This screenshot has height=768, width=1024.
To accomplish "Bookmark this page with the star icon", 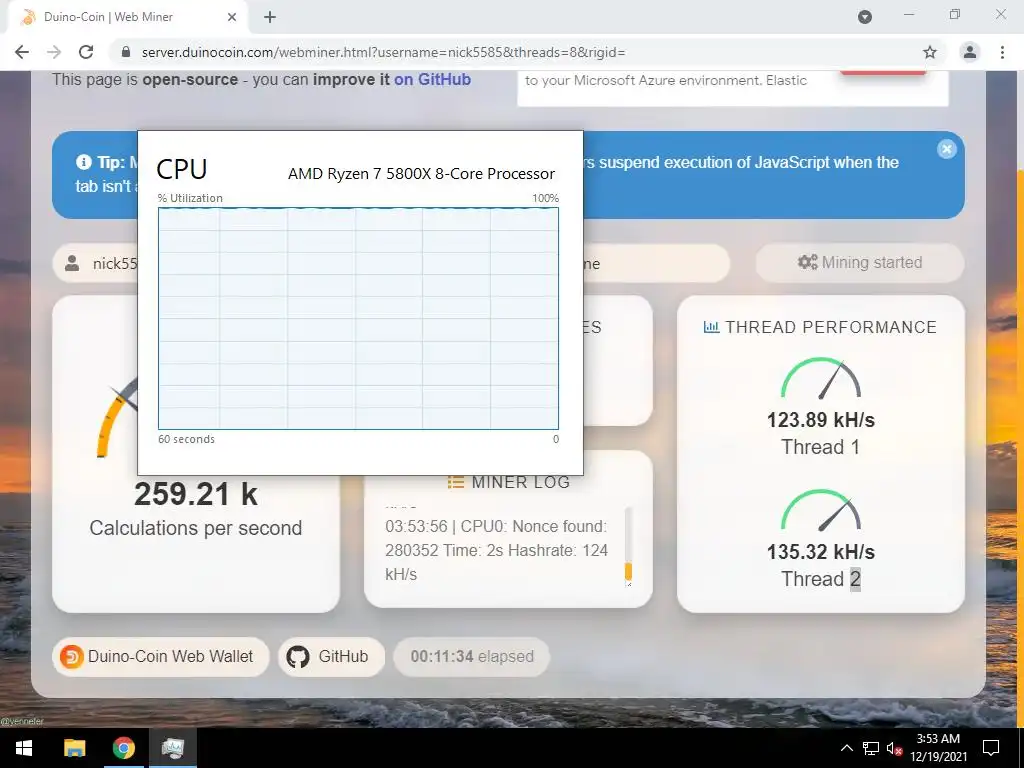I will coord(930,52).
